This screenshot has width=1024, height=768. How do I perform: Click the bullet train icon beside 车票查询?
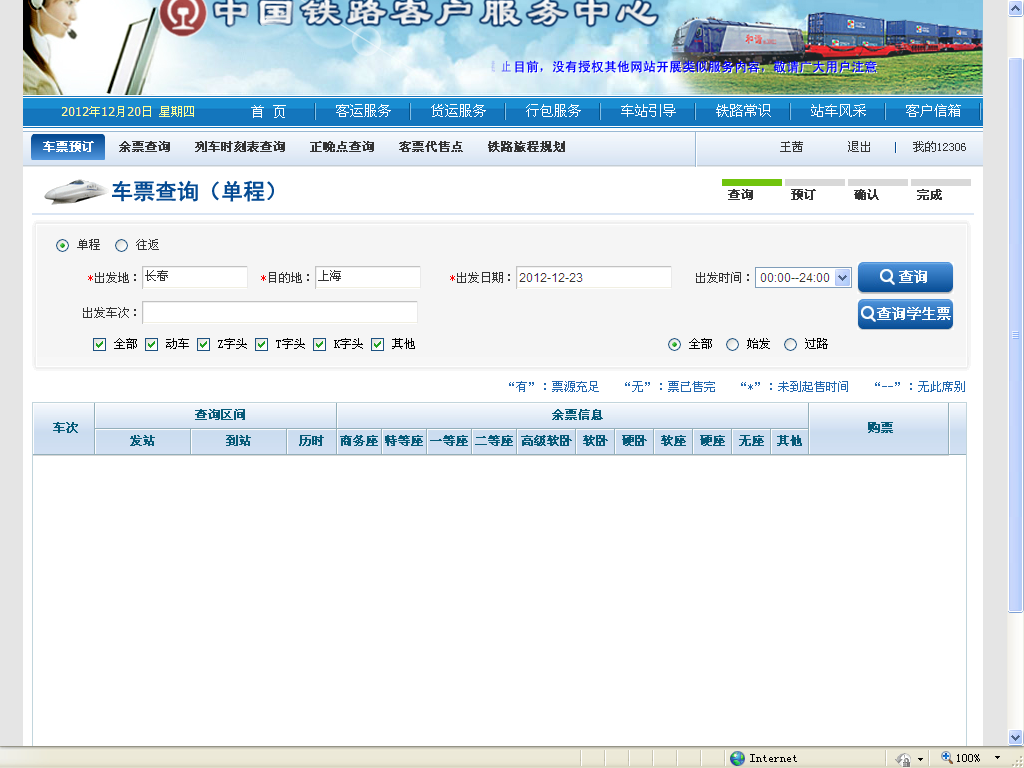tap(75, 191)
